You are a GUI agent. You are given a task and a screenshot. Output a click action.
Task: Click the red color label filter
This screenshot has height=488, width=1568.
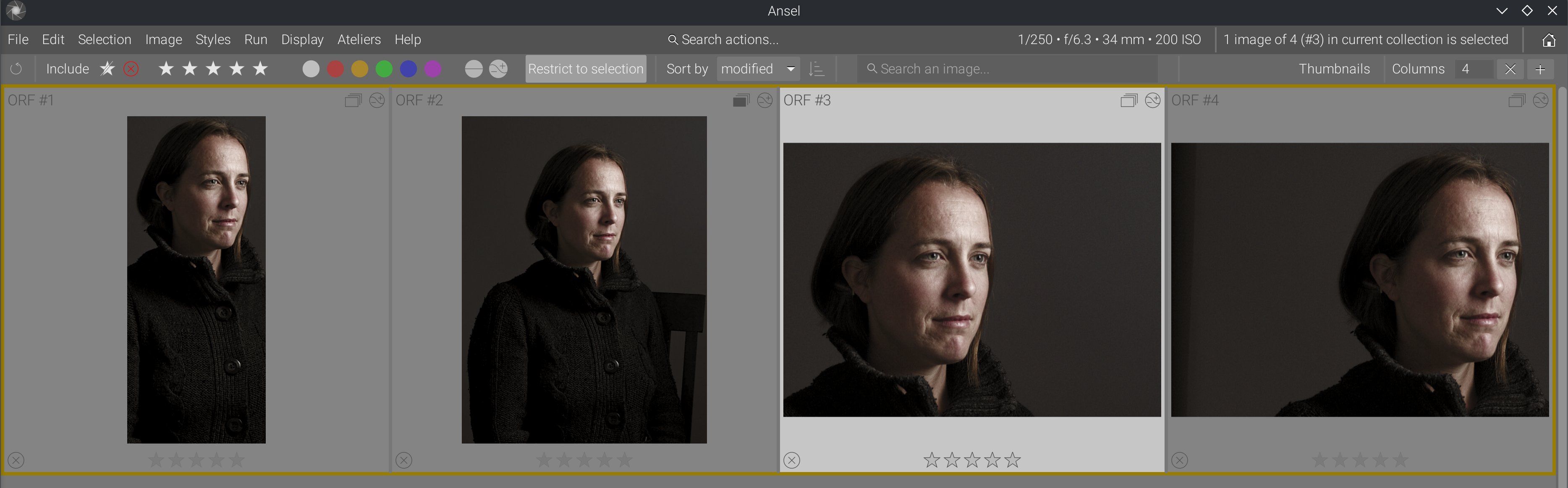pyautogui.click(x=335, y=69)
